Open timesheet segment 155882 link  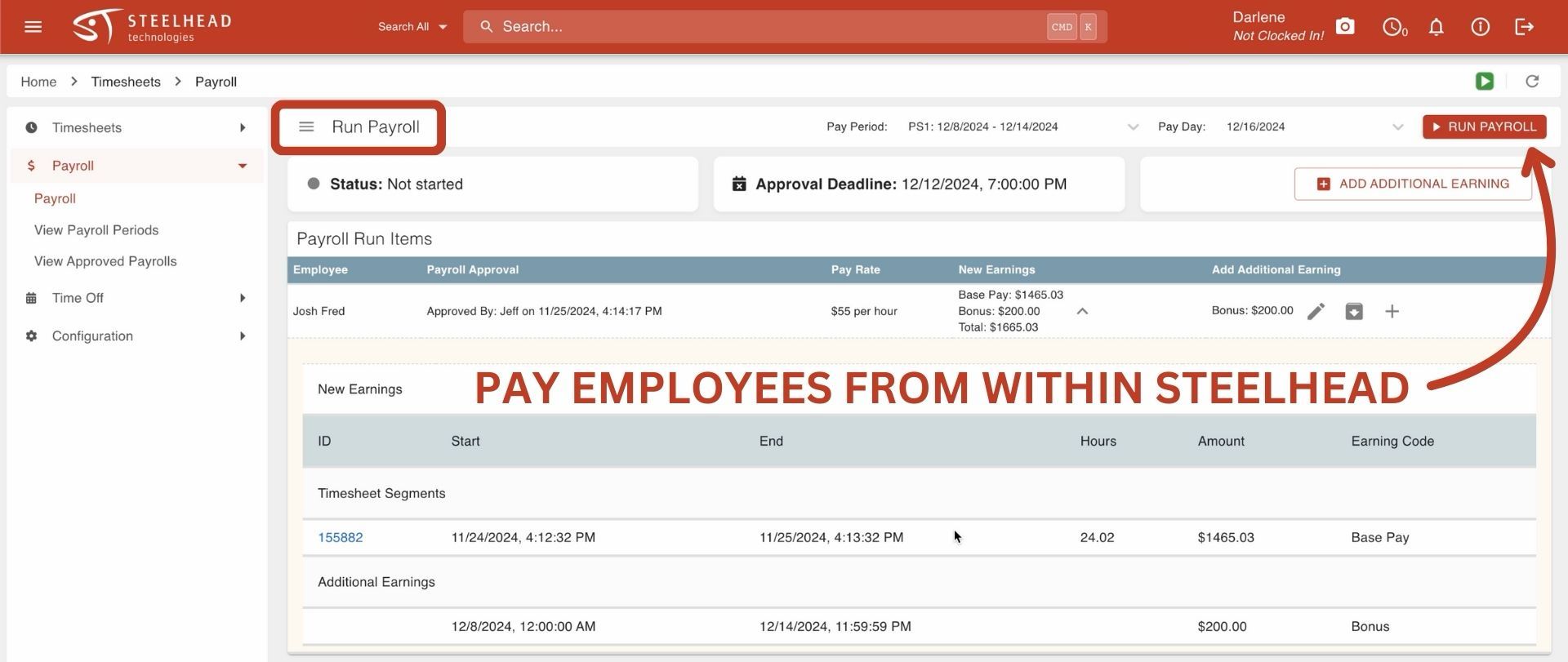pos(341,538)
